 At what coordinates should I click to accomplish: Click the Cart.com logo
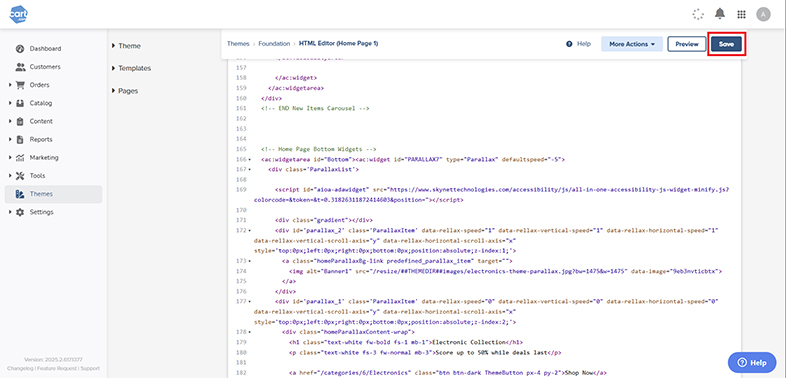[x=19, y=14]
